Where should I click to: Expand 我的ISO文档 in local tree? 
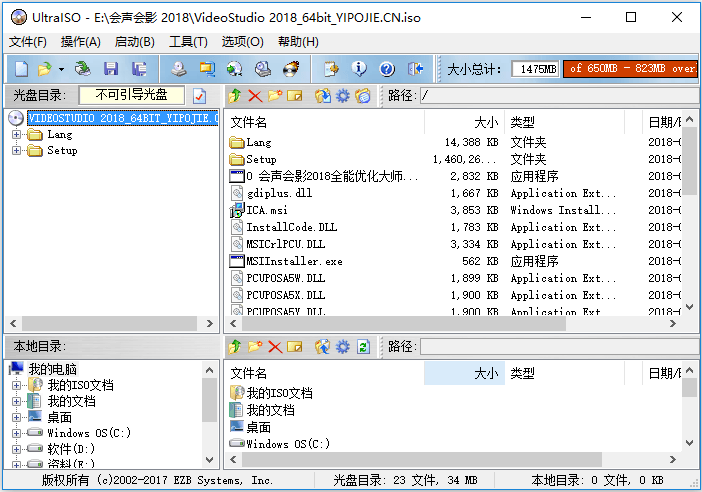16,385
